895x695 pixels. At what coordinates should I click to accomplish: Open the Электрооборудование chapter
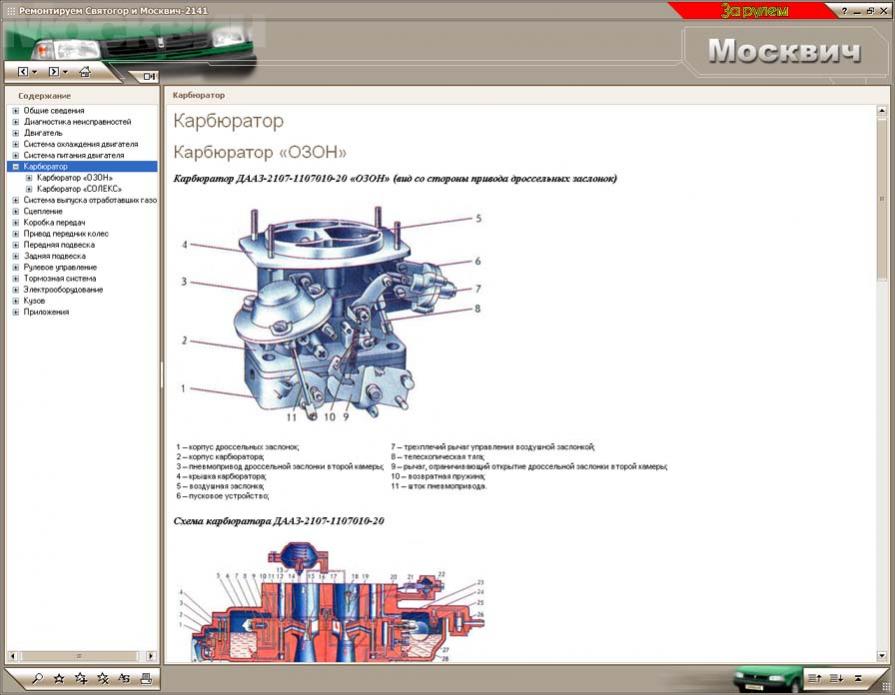[x=63, y=289]
